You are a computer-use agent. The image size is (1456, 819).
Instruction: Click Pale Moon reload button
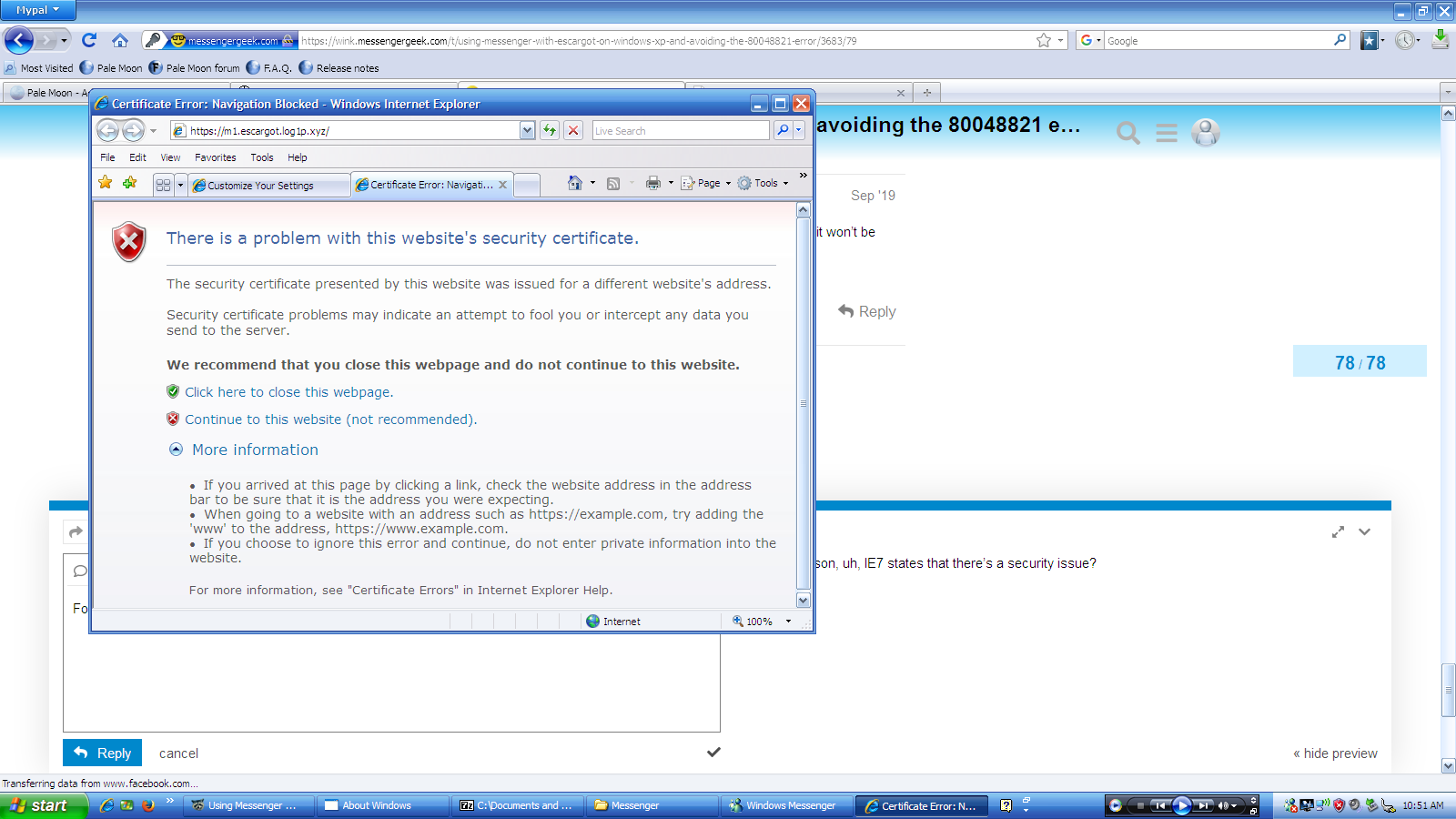pos(89,40)
